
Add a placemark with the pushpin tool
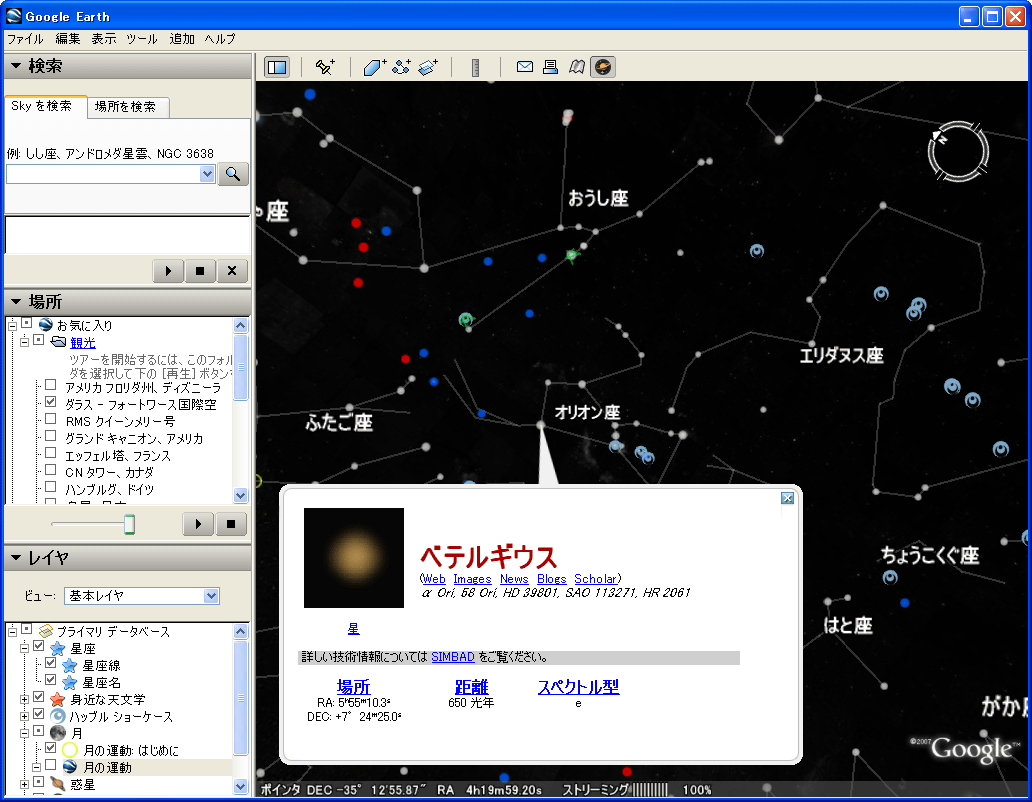325,67
